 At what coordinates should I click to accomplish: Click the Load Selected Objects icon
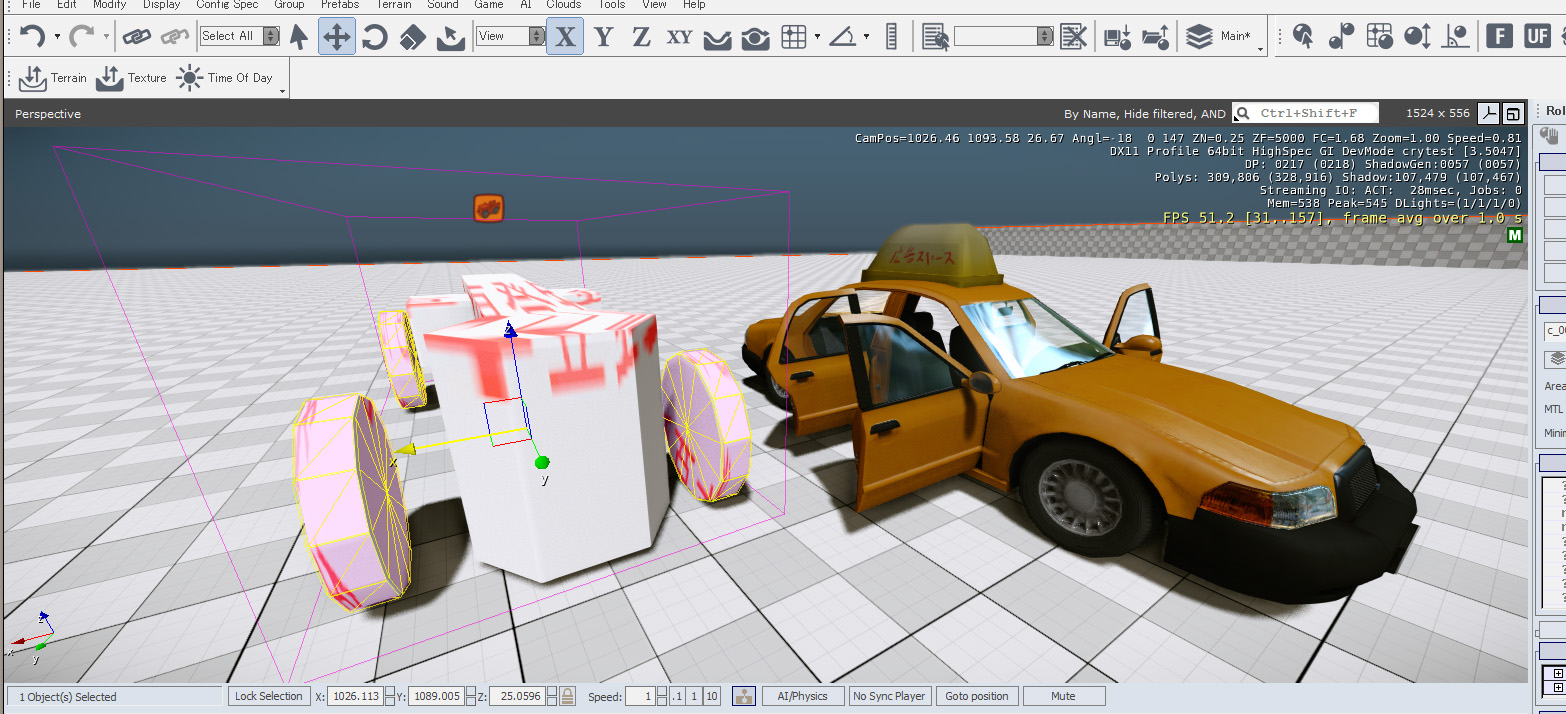click(1155, 37)
